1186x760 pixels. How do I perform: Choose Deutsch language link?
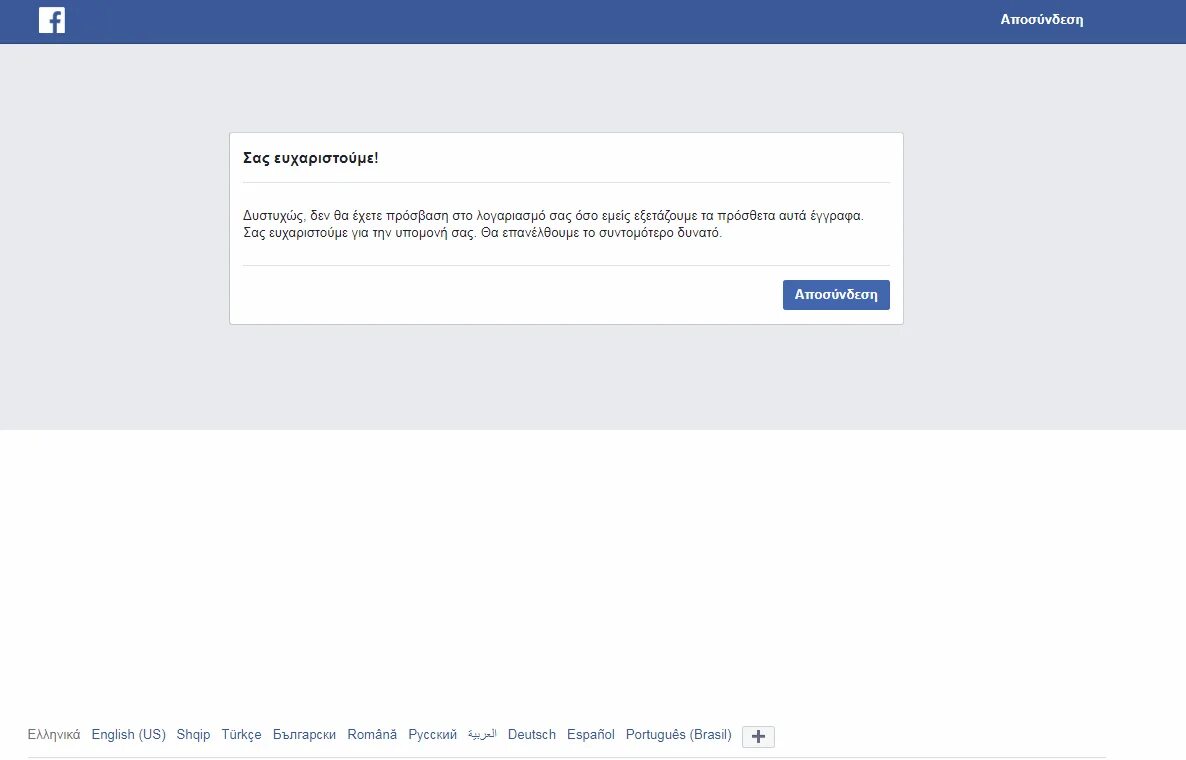pos(532,734)
